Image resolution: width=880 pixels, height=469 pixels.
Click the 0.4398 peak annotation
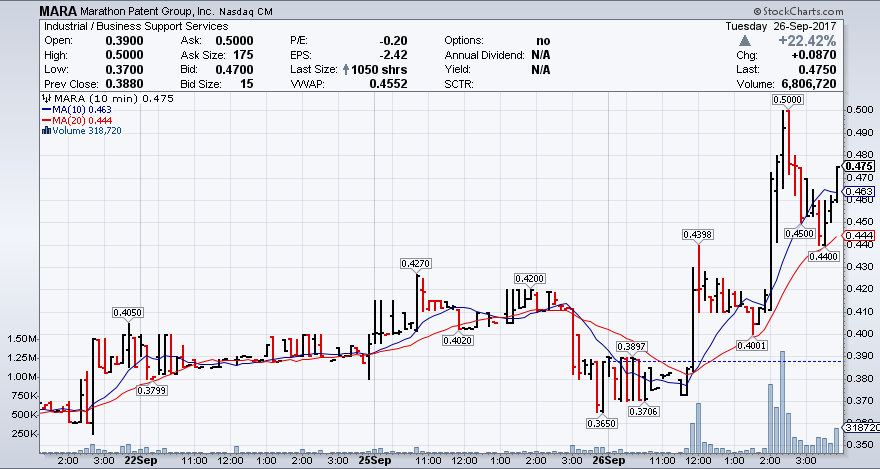697,234
